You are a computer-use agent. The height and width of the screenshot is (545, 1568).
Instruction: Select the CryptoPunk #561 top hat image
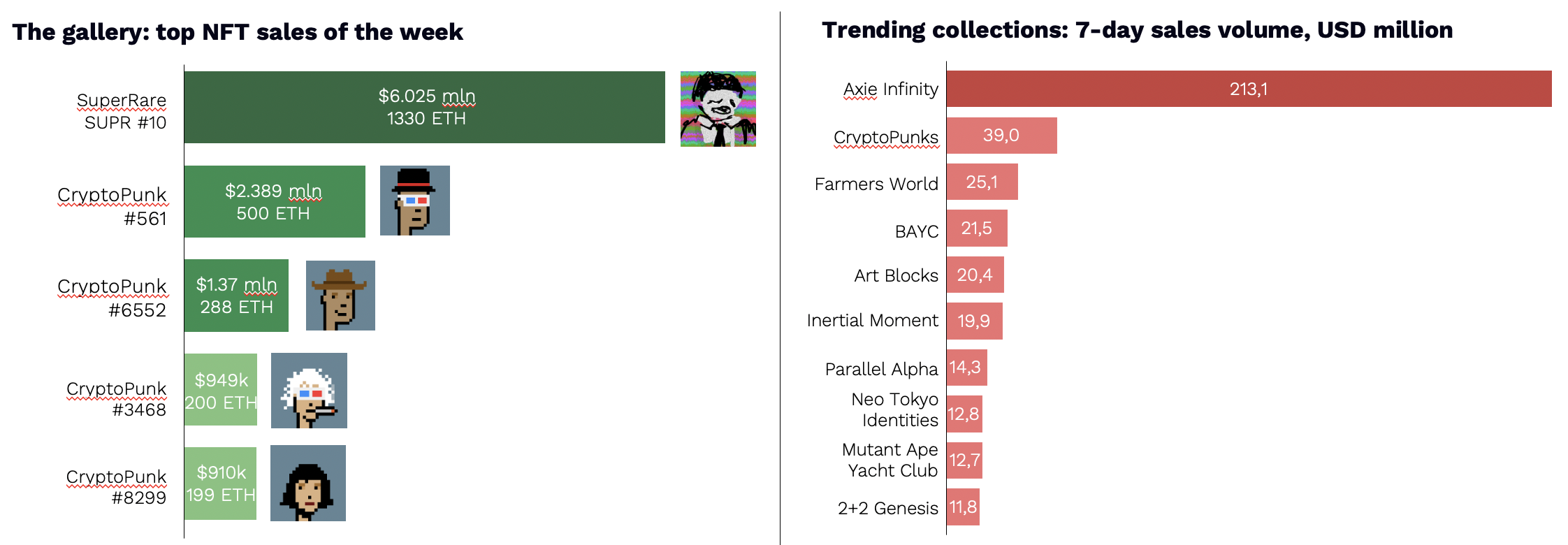pos(415,201)
